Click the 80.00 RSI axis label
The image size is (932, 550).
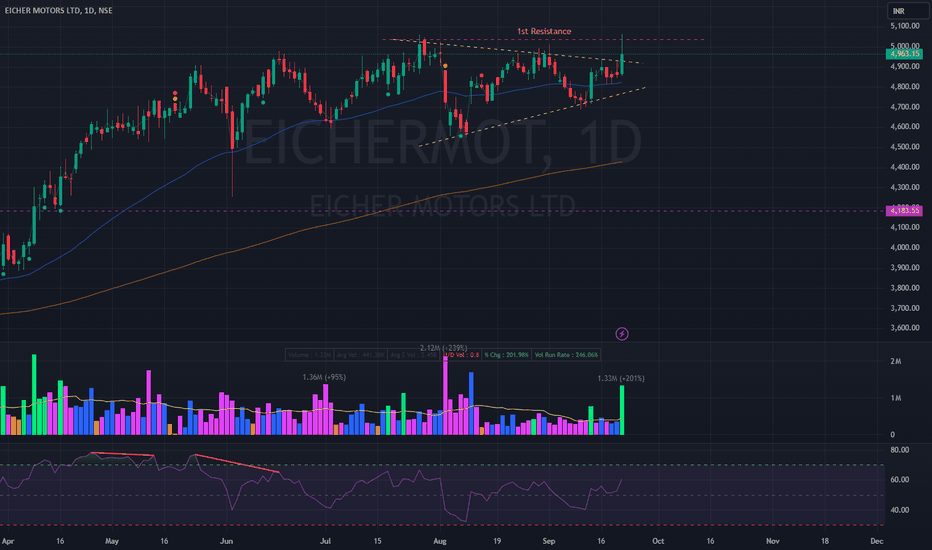tap(900, 450)
